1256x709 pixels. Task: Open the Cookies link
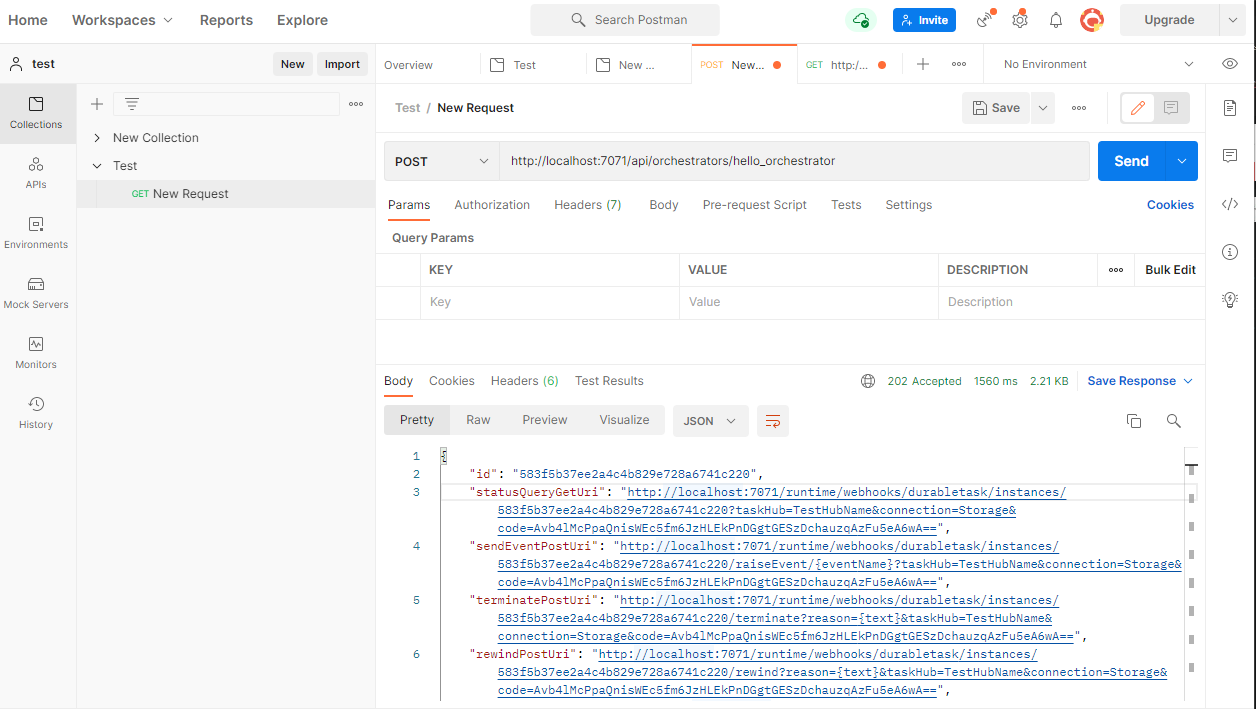click(x=1170, y=205)
